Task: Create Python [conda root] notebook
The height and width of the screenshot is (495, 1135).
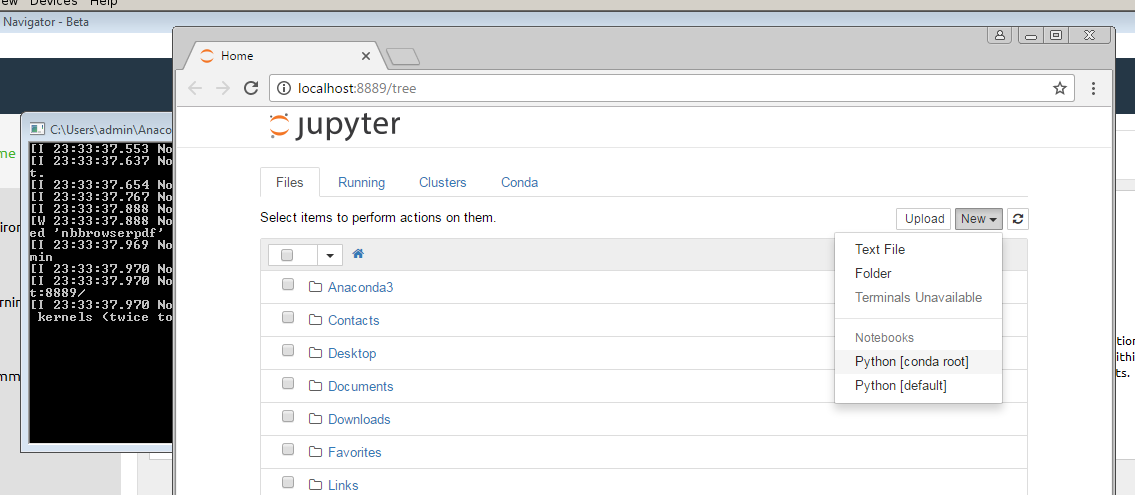Action: (911, 361)
